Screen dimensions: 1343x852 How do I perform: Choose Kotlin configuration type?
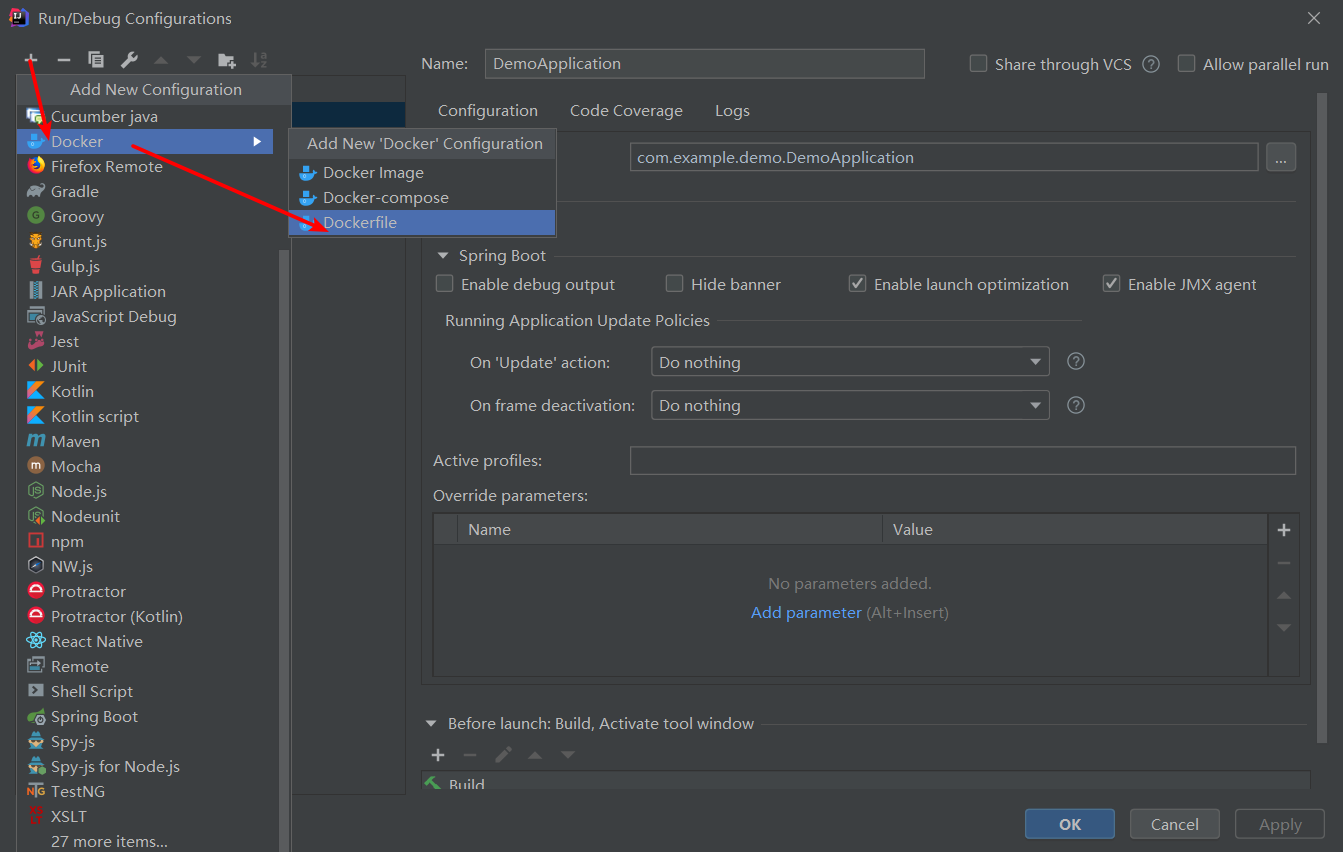click(145, 391)
